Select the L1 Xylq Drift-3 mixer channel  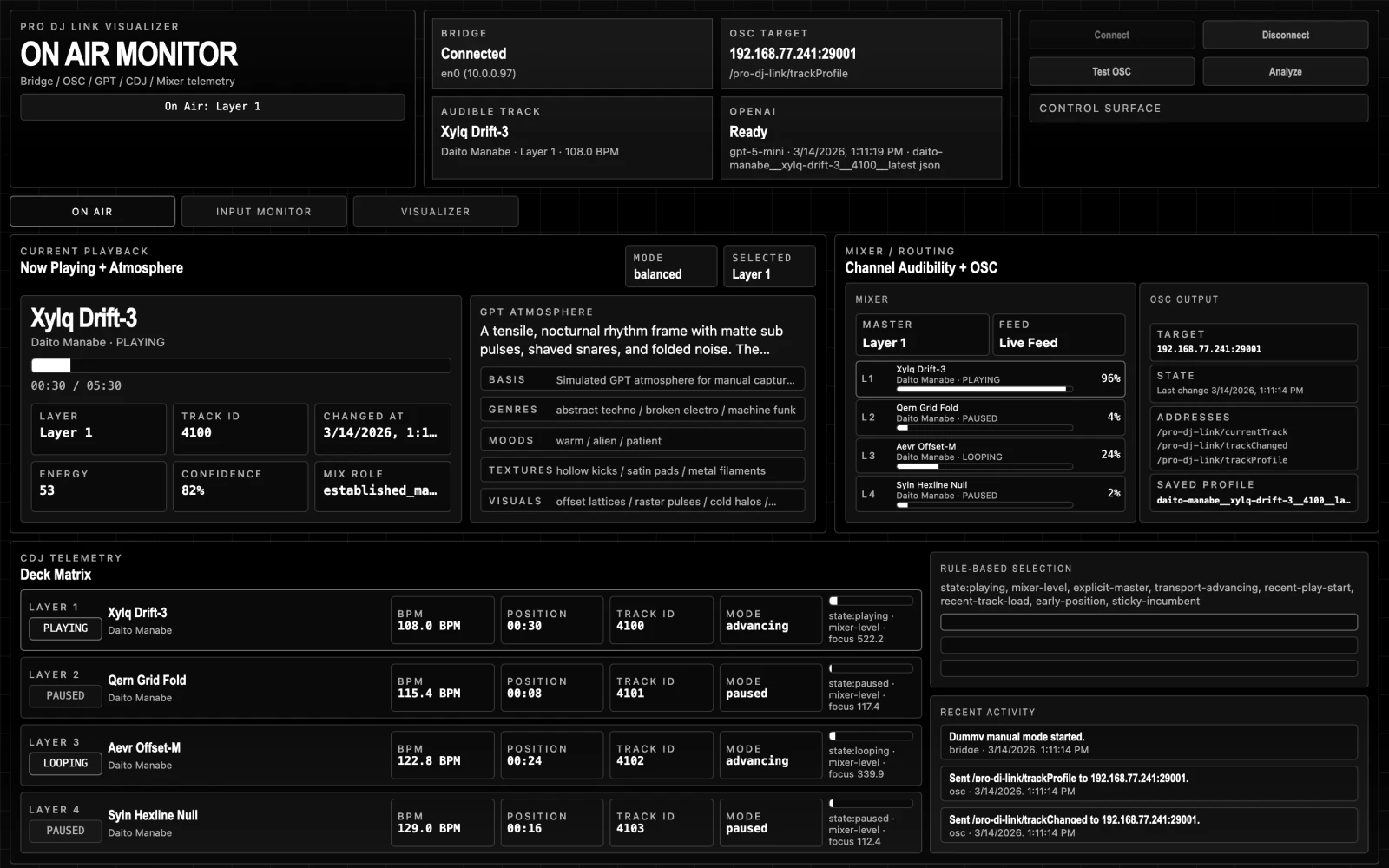pyautogui.click(x=990, y=378)
